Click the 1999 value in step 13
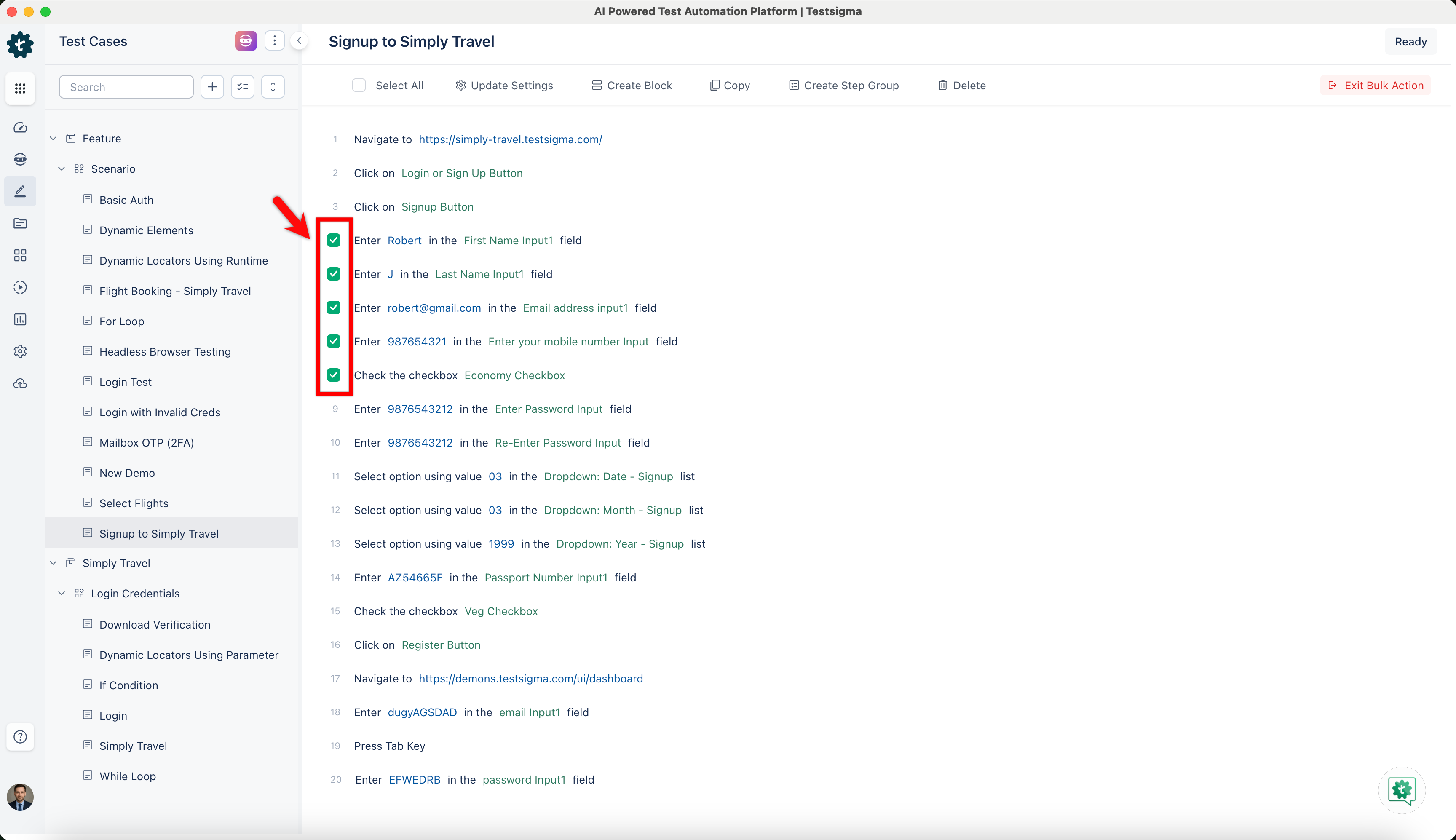The height and width of the screenshot is (840, 1456). click(x=501, y=543)
